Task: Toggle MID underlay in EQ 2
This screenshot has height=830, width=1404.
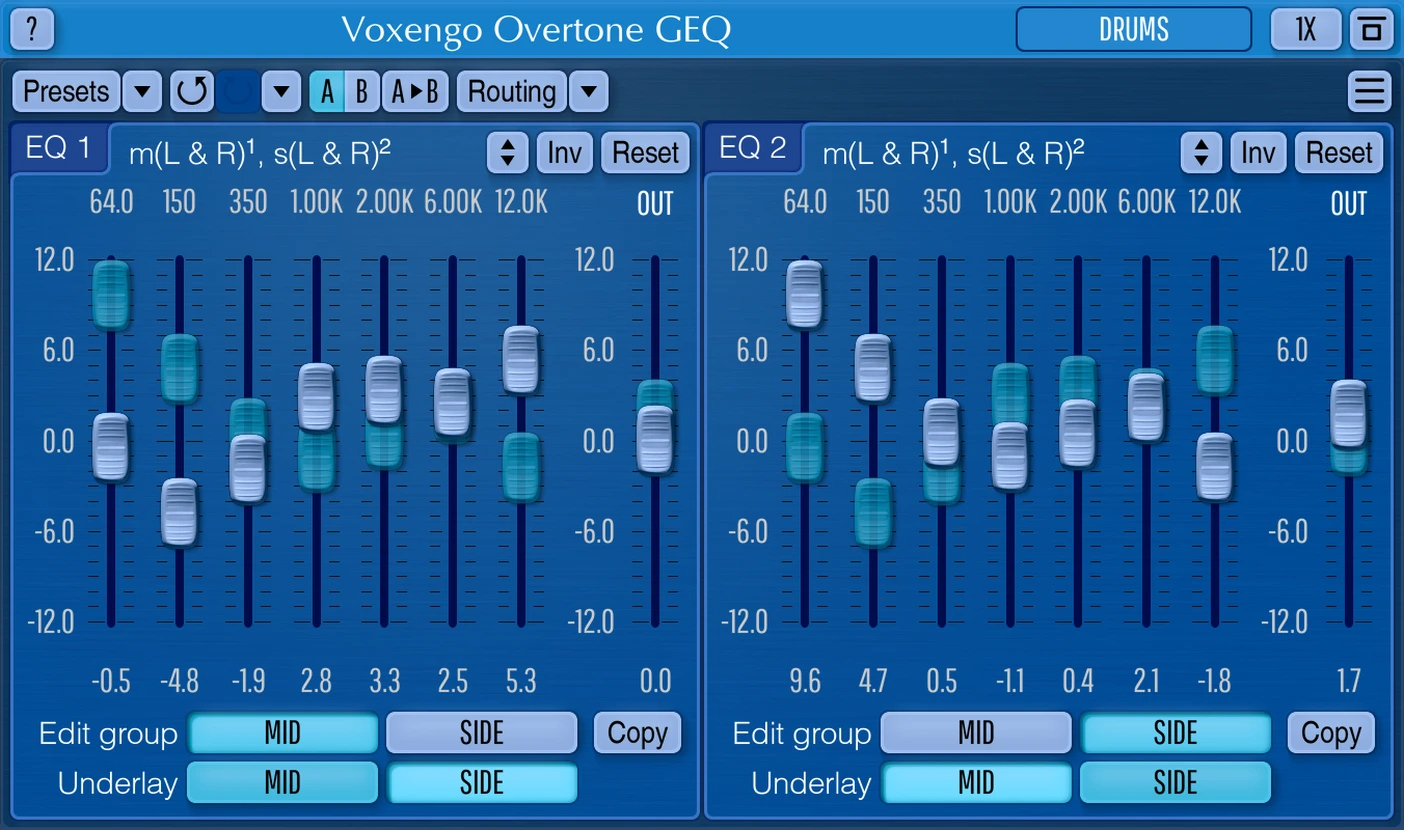Action: click(976, 782)
